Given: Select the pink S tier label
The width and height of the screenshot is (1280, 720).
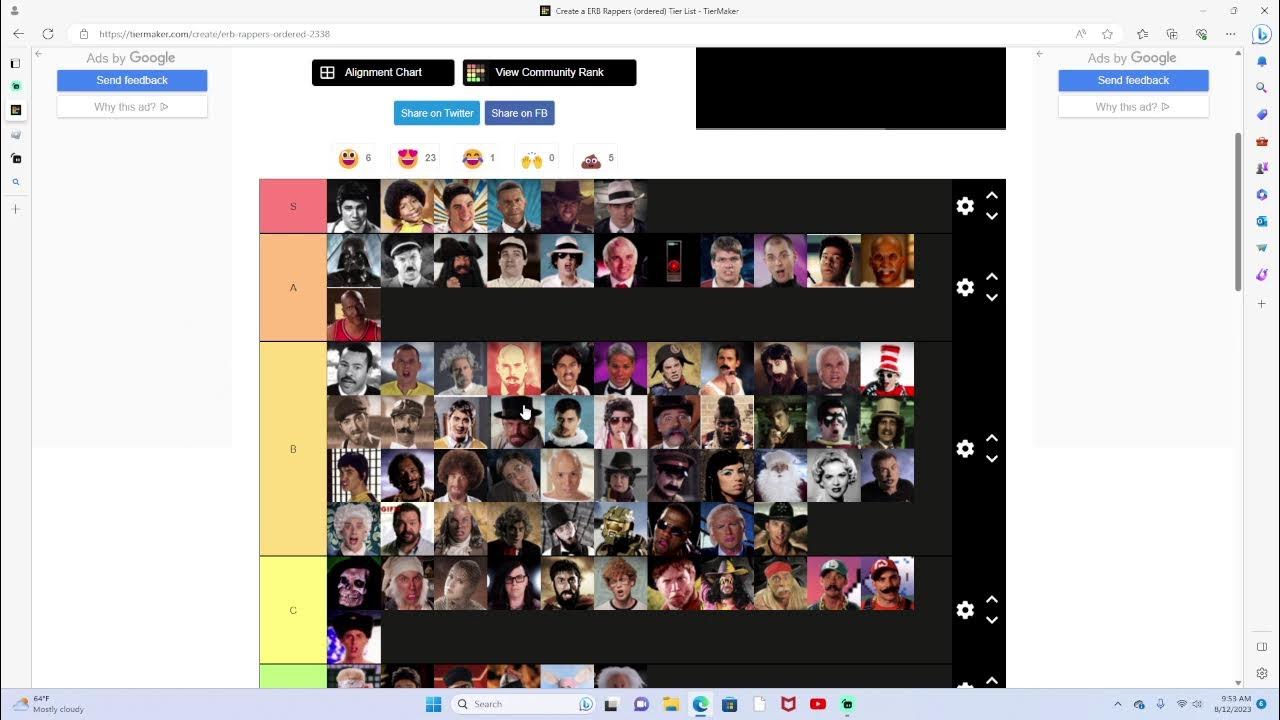Looking at the screenshot, I should pos(293,206).
